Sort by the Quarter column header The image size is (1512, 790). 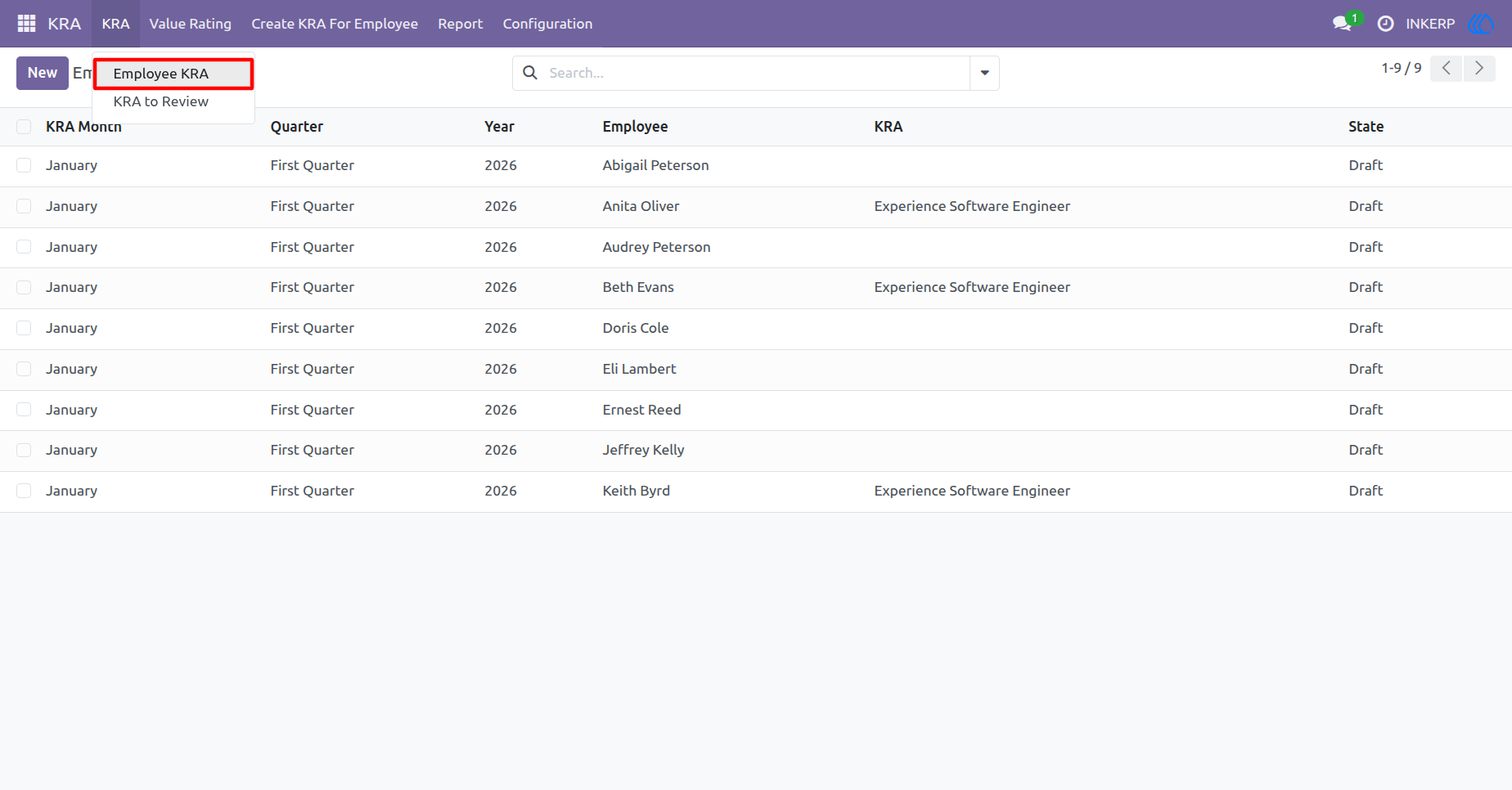pos(296,127)
